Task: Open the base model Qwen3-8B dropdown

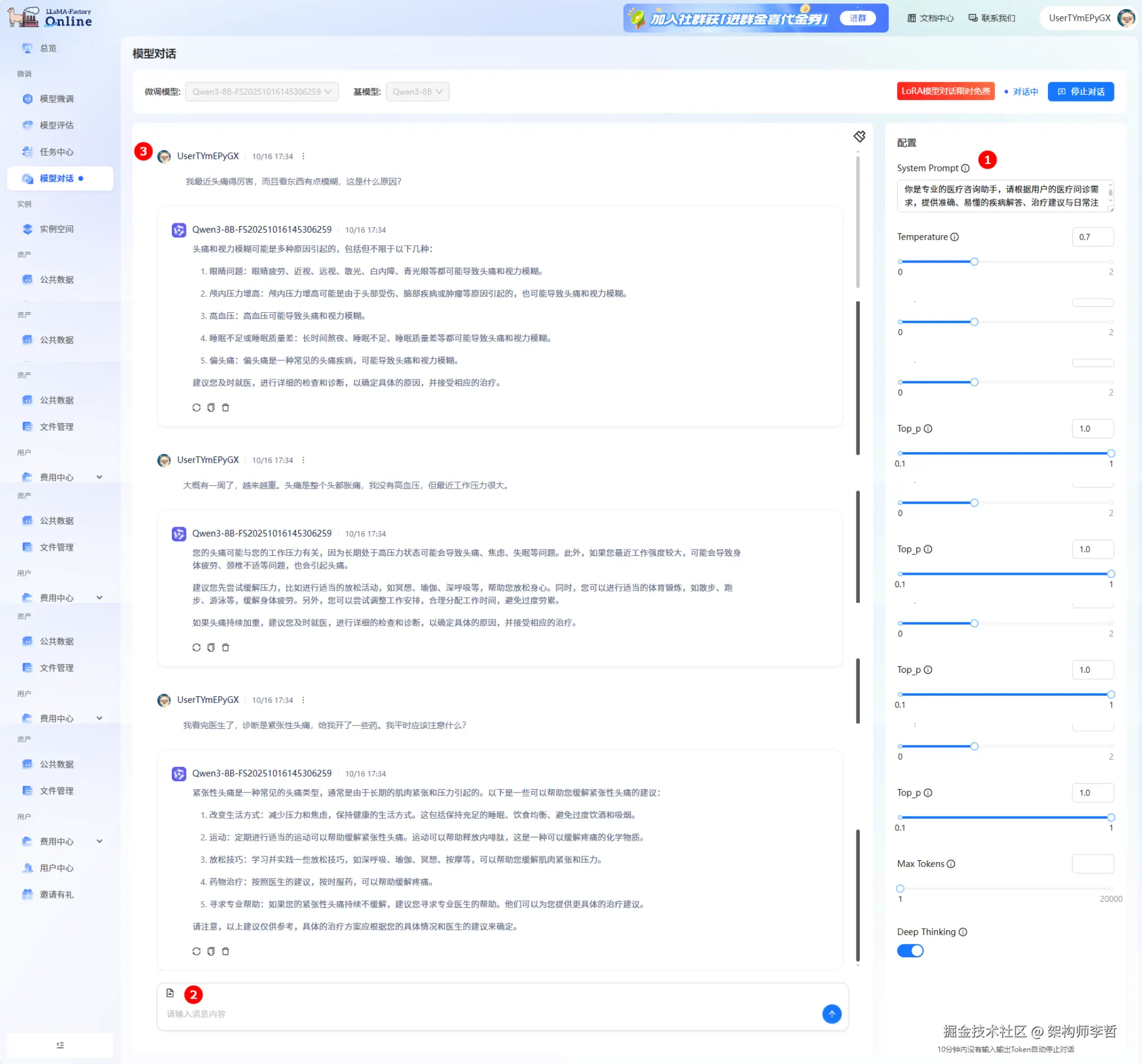Action: pos(417,92)
